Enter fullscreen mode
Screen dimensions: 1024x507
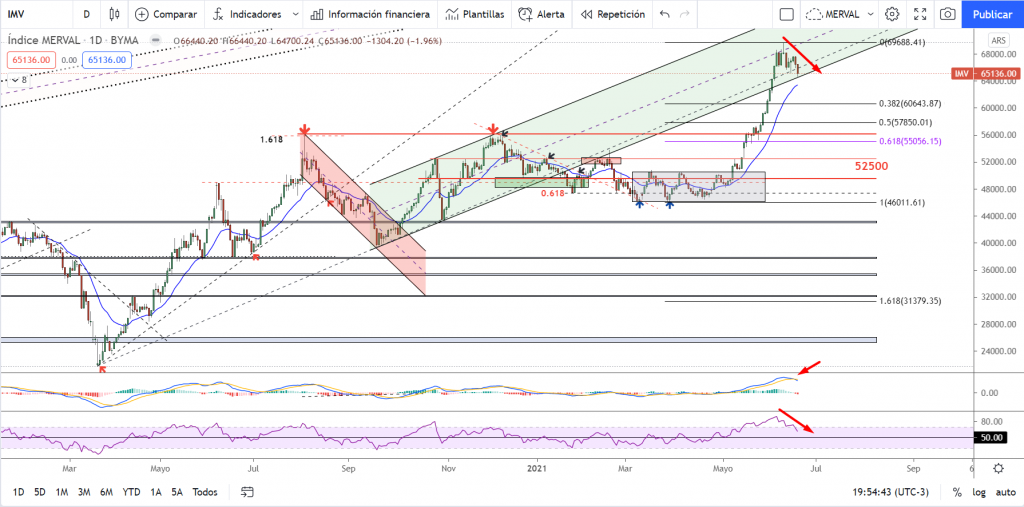tap(920, 14)
